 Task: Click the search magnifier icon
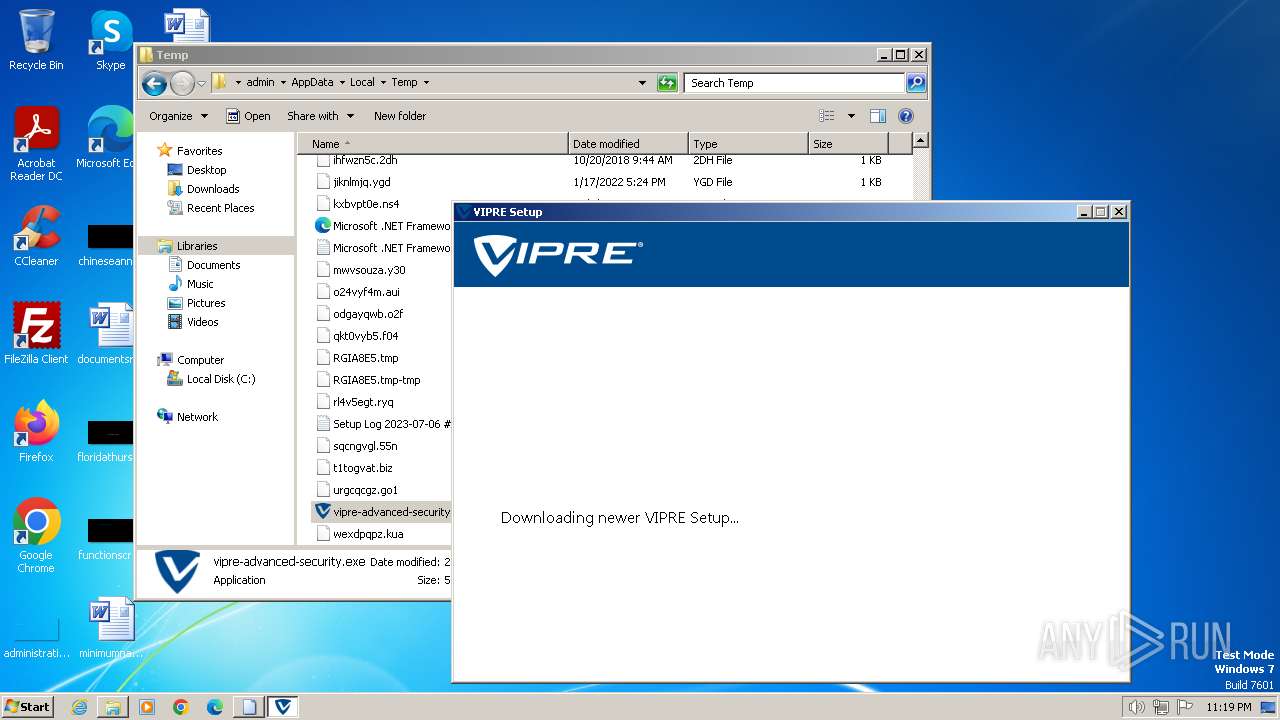[x=916, y=83]
